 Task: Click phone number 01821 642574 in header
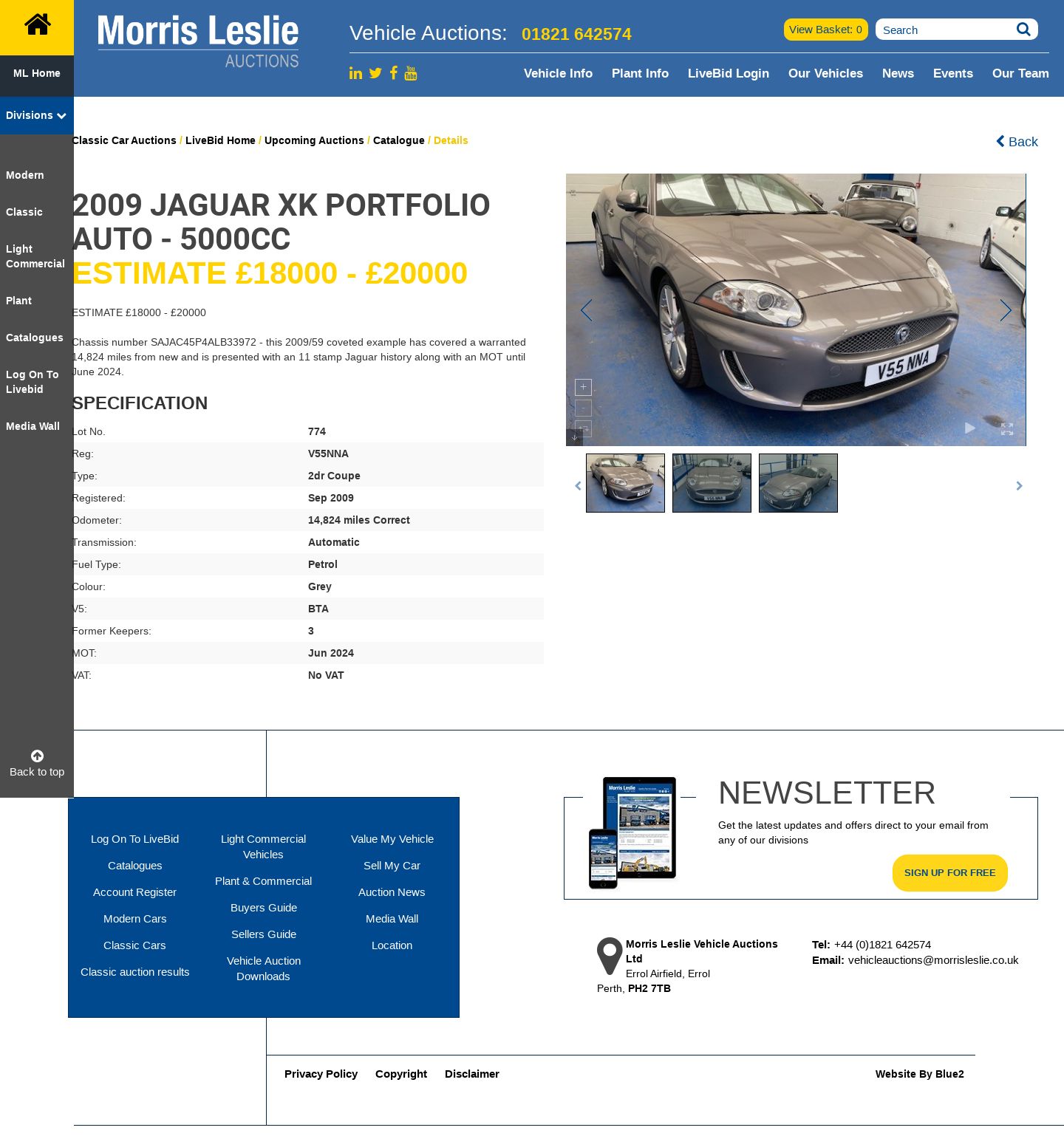tap(576, 34)
